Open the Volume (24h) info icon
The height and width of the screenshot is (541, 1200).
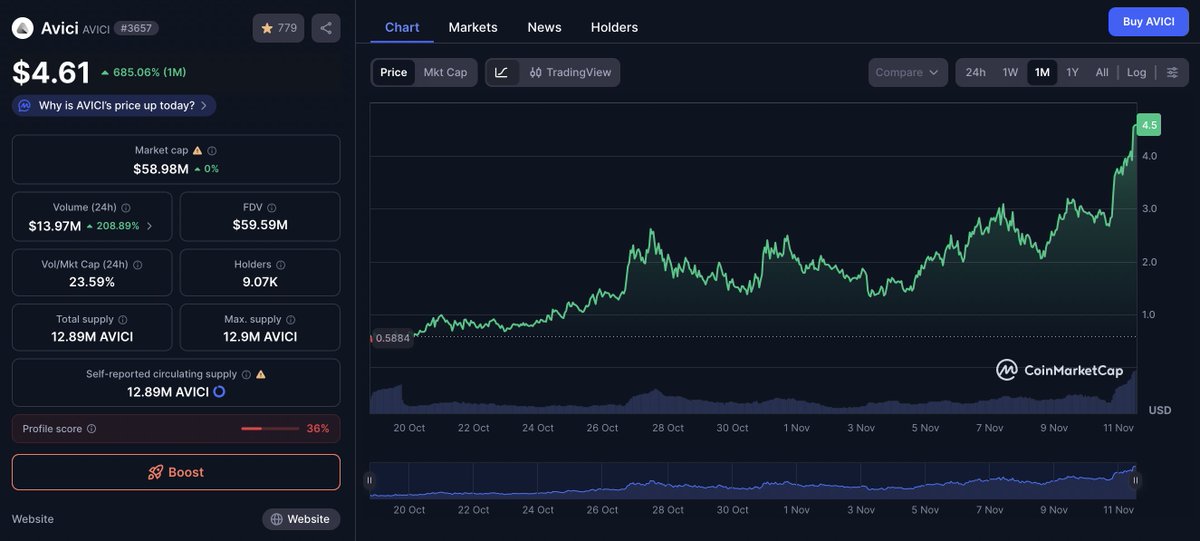[x=126, y=207]
